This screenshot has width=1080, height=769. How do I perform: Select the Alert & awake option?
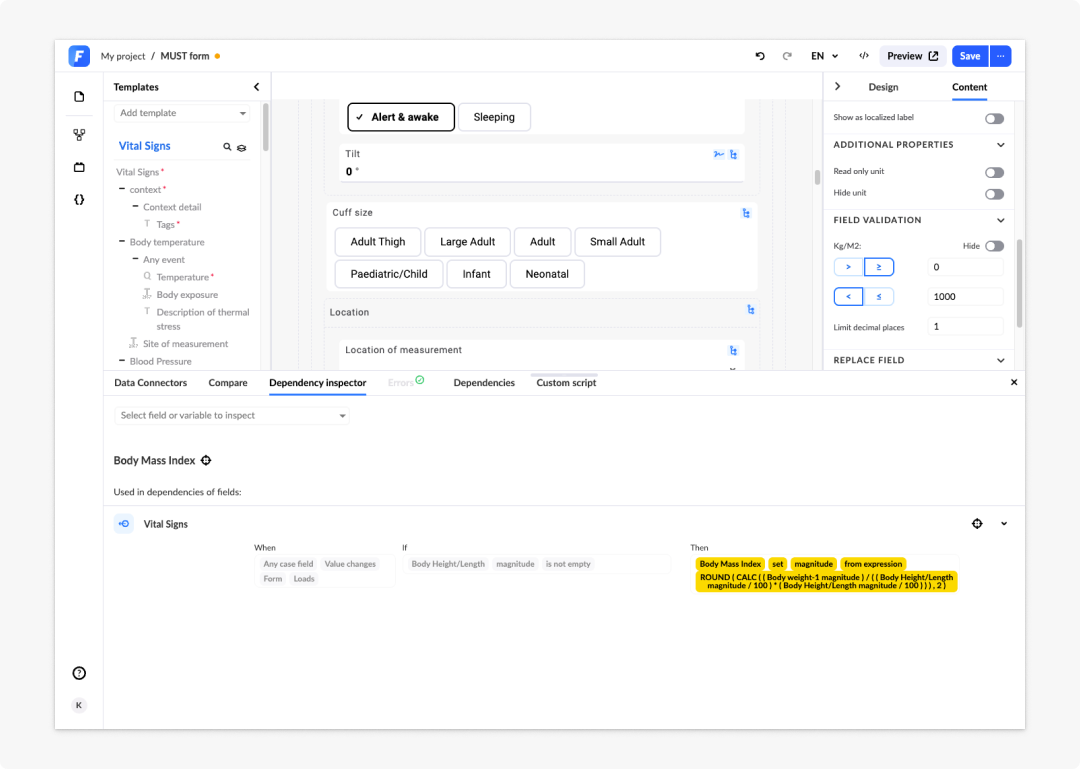pyautogui.click(x=401, y=117)
